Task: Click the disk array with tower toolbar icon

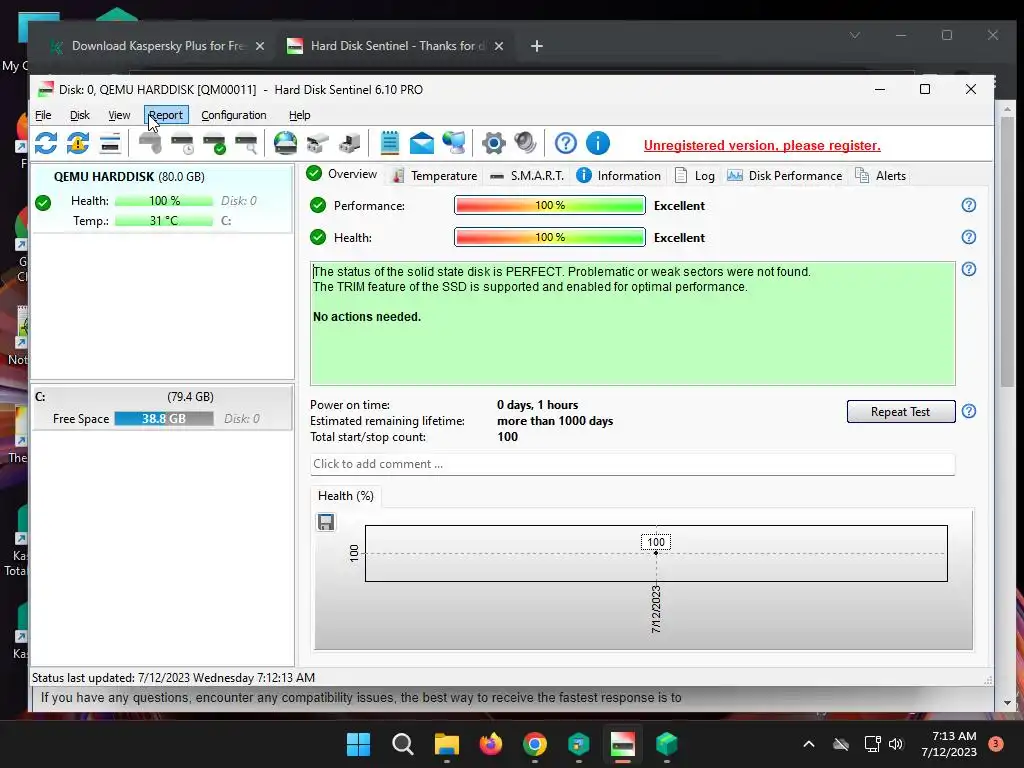Action: [349, 143]
